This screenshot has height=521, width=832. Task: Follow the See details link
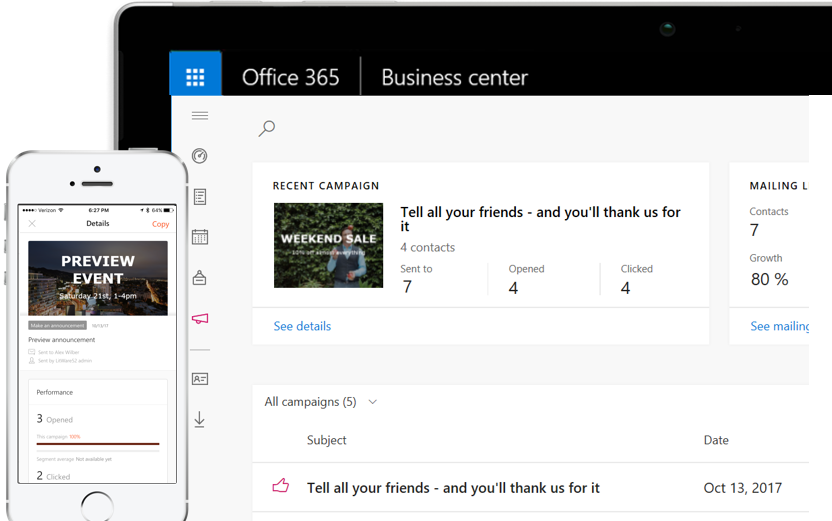pyautogui.click(x=302, y=326)
